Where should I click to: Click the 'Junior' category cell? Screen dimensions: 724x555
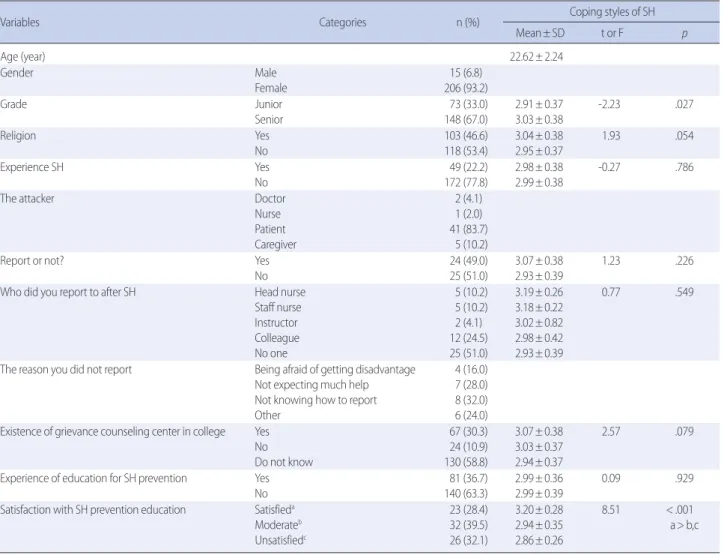[x=268, y=104]
